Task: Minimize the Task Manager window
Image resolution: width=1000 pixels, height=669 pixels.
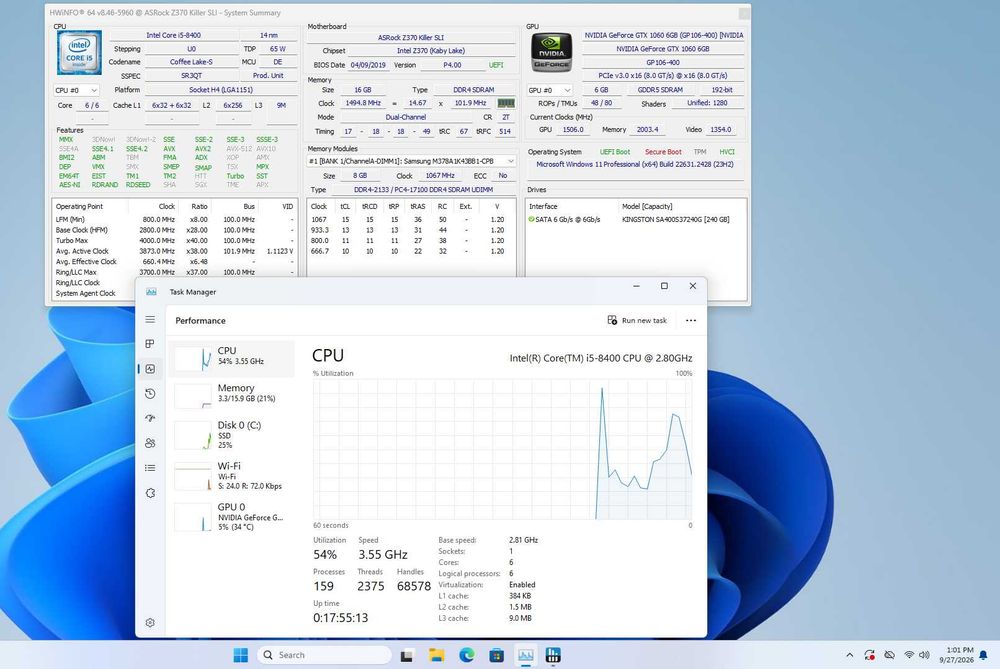Action: (636, 286)
